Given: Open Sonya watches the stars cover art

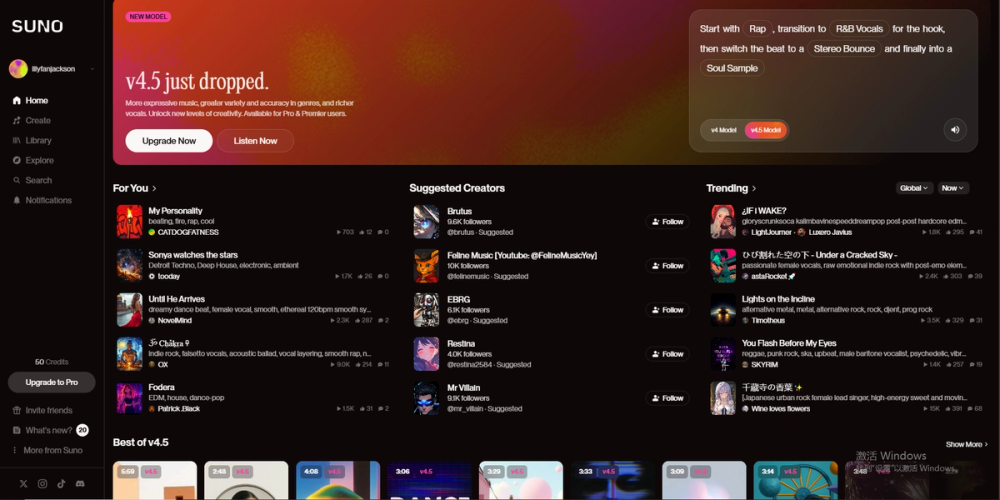Looking at the screenshot, I should [x=129, y=265].
